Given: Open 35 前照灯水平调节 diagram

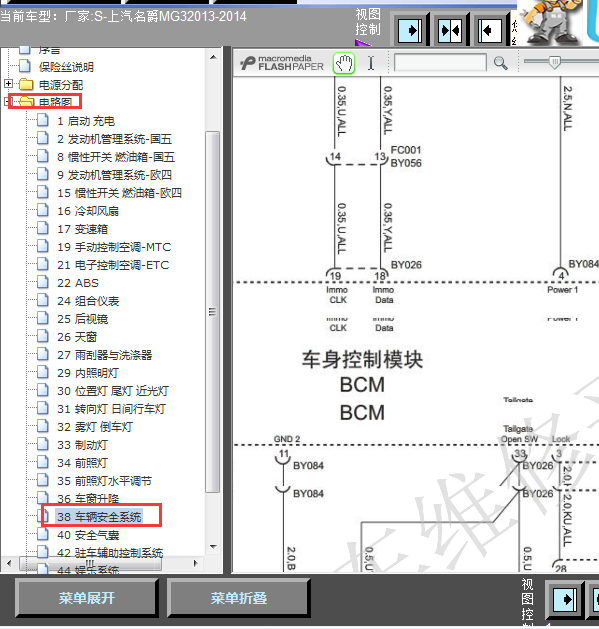Looking at the screenshot, I should click(104, 481).
